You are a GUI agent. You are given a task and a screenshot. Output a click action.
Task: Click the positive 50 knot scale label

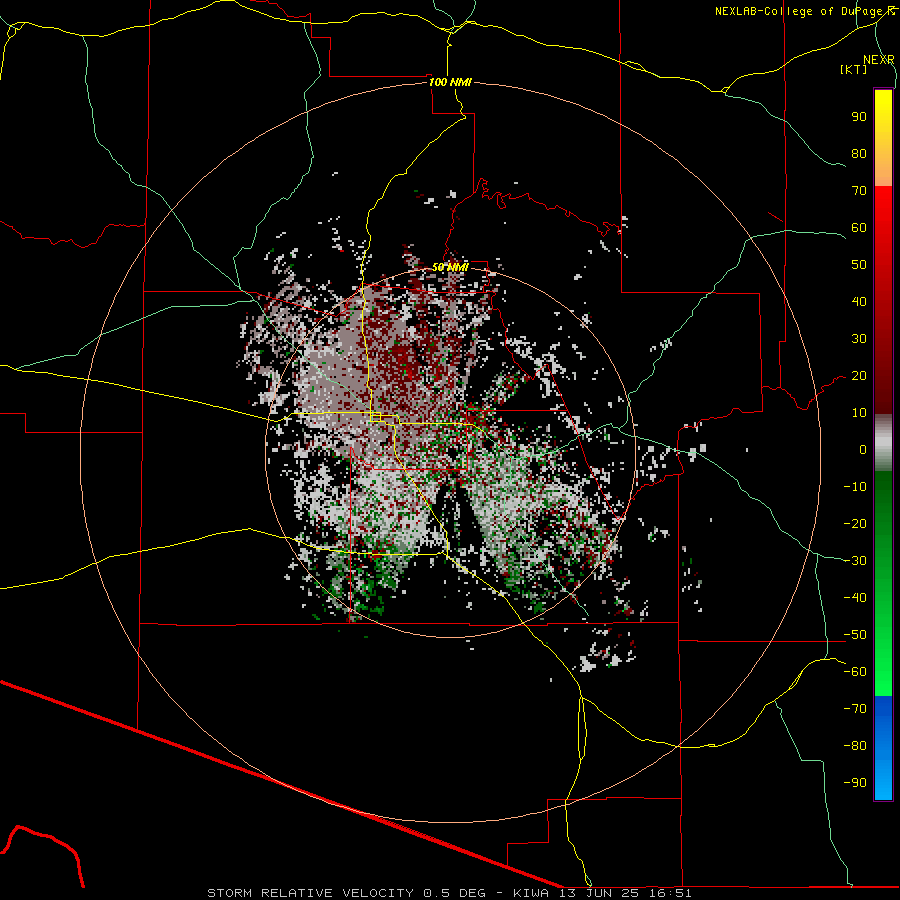[x=859, y=265]
